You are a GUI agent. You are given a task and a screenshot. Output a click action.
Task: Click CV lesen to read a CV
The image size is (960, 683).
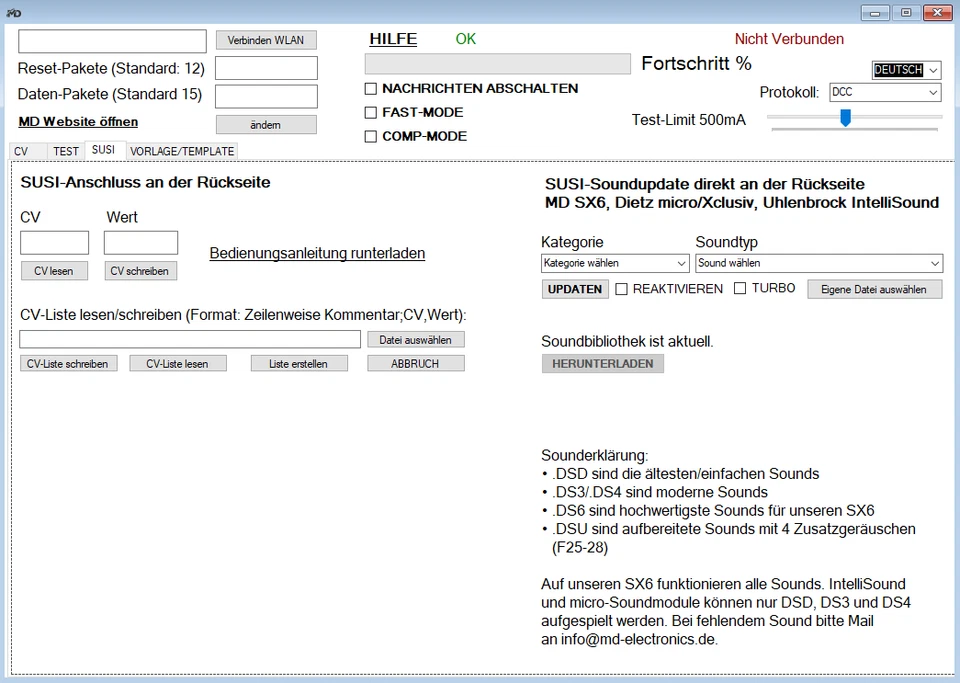click(x=54, y=270)
